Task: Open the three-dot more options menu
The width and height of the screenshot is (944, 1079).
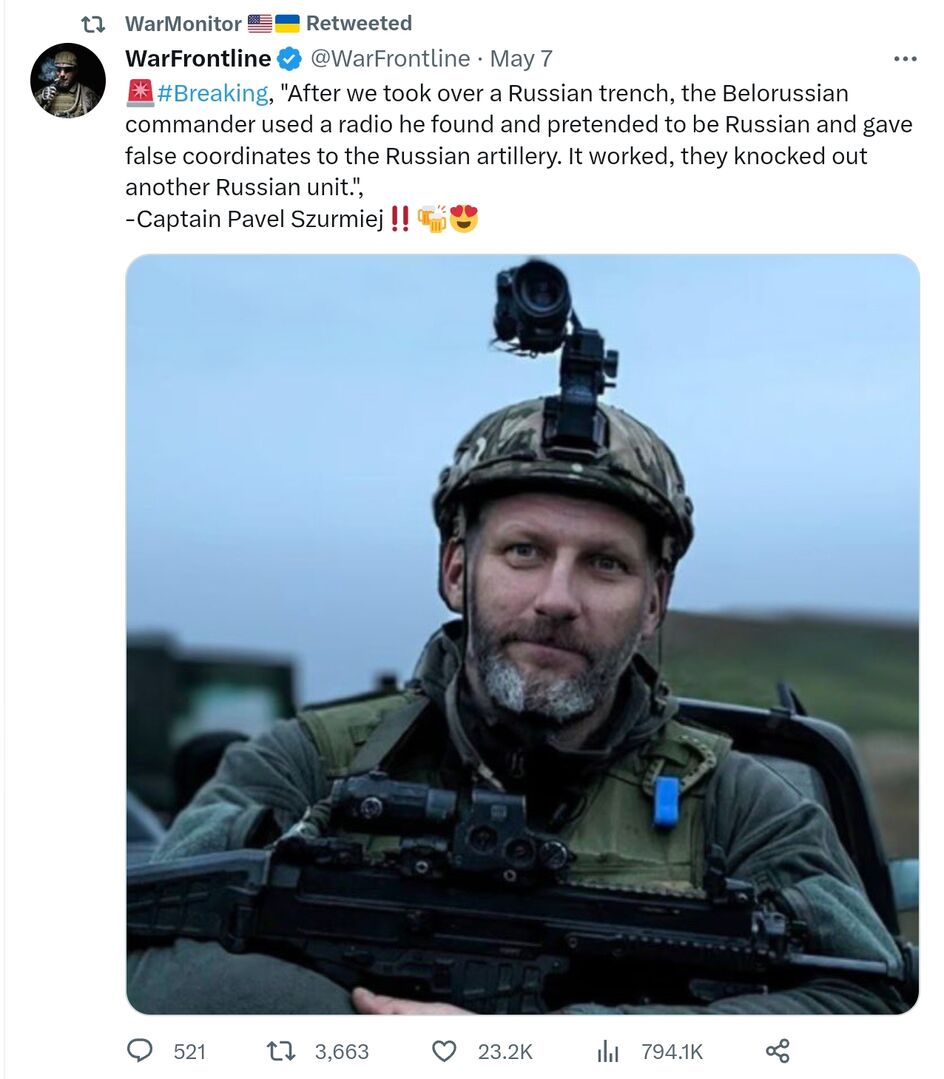Action: tap(905, 59)
